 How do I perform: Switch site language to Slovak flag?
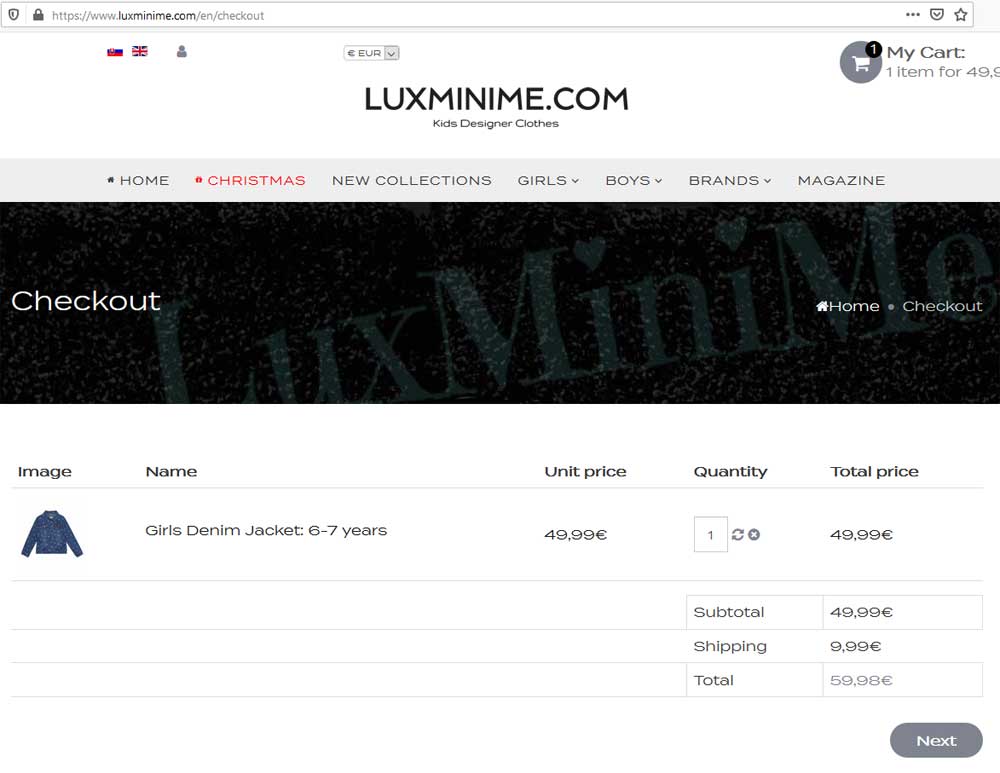(115, 52)
